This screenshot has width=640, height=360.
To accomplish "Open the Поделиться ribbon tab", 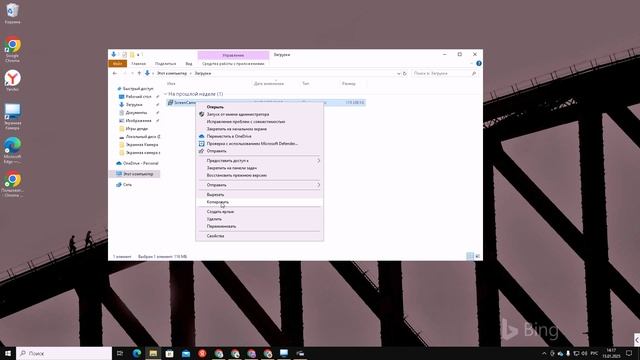I will [165, 64].
